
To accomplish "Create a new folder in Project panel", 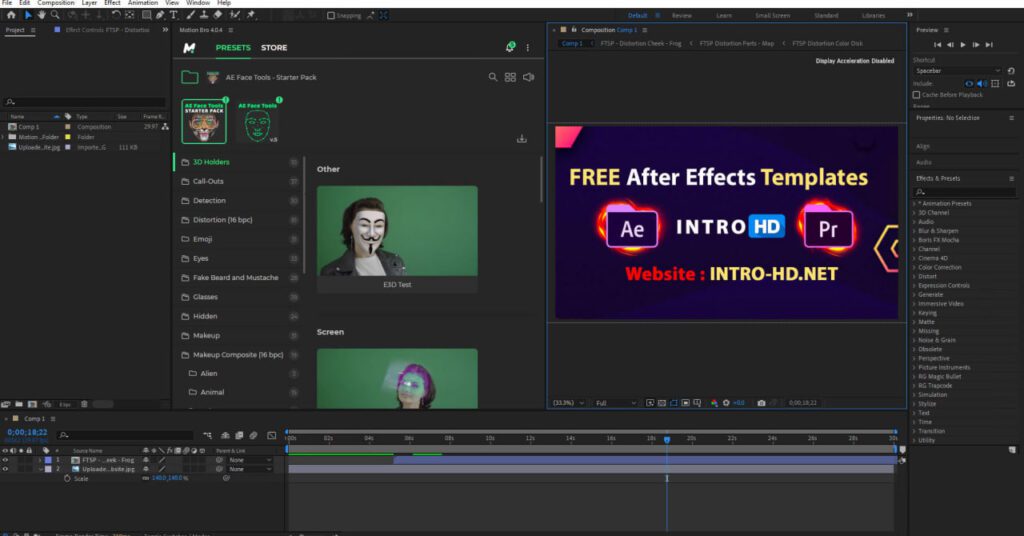I will (x=19, y=404).
